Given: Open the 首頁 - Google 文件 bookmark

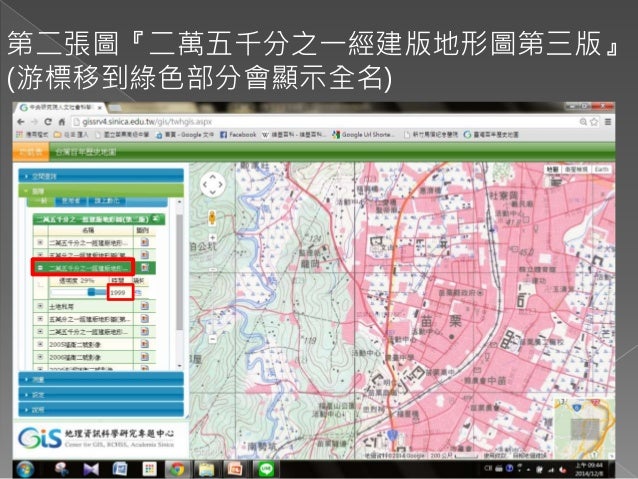Looking at the screenshot, I should coord(185,134).
